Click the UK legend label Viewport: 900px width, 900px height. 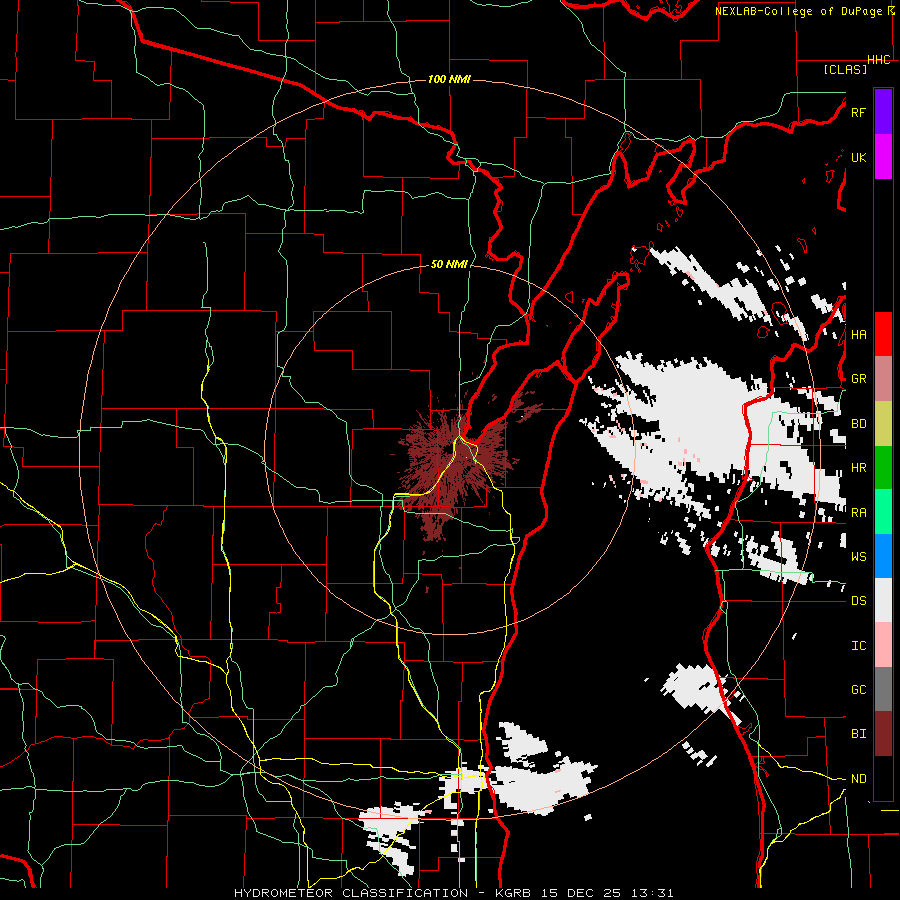click(x=858, y=157)
